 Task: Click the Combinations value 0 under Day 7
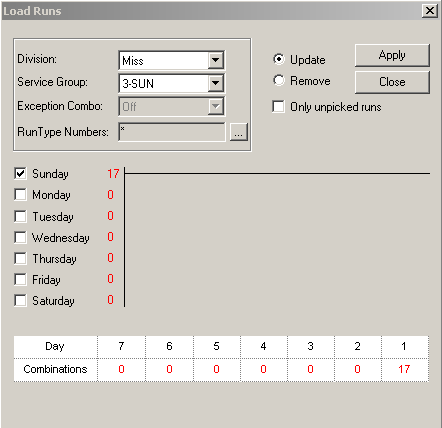[121, 369]
